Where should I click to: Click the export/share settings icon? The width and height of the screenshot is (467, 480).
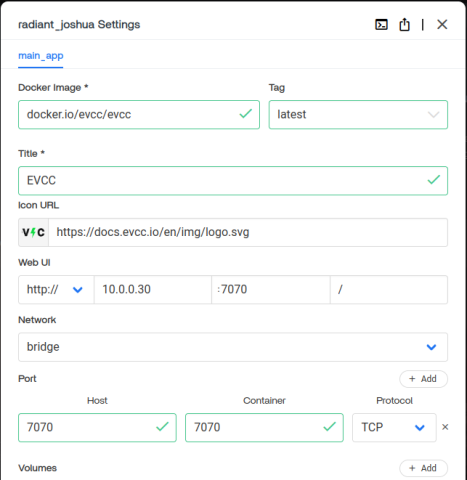coord(404,25)
